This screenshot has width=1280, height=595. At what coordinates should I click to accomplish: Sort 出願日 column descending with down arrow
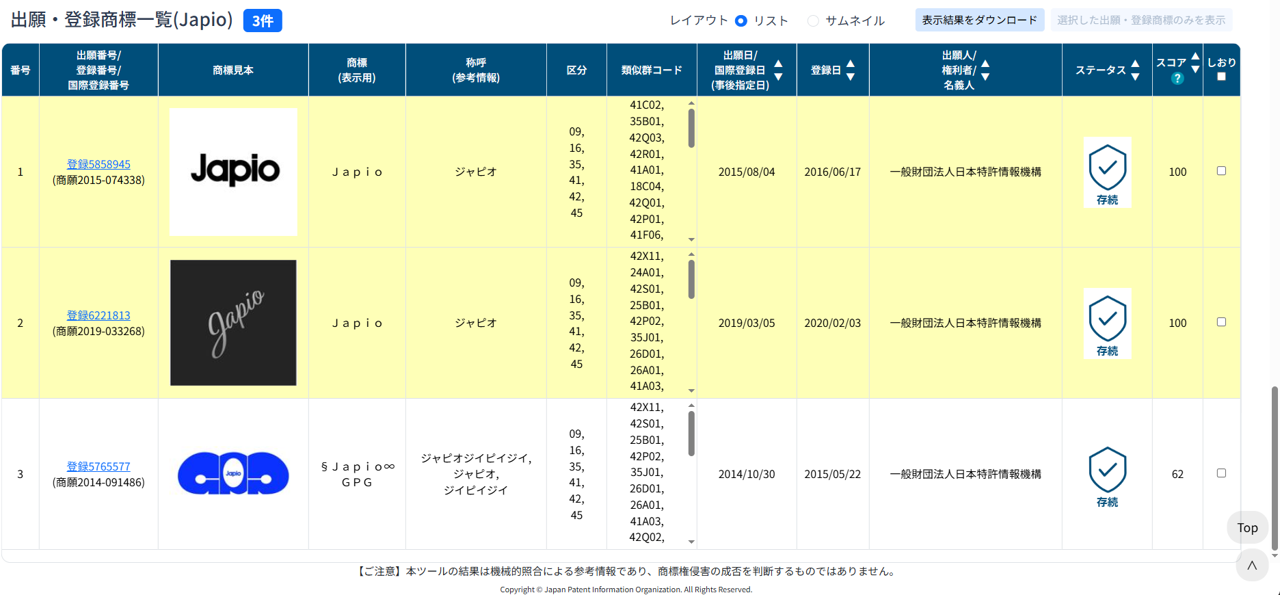pos(778,77)
